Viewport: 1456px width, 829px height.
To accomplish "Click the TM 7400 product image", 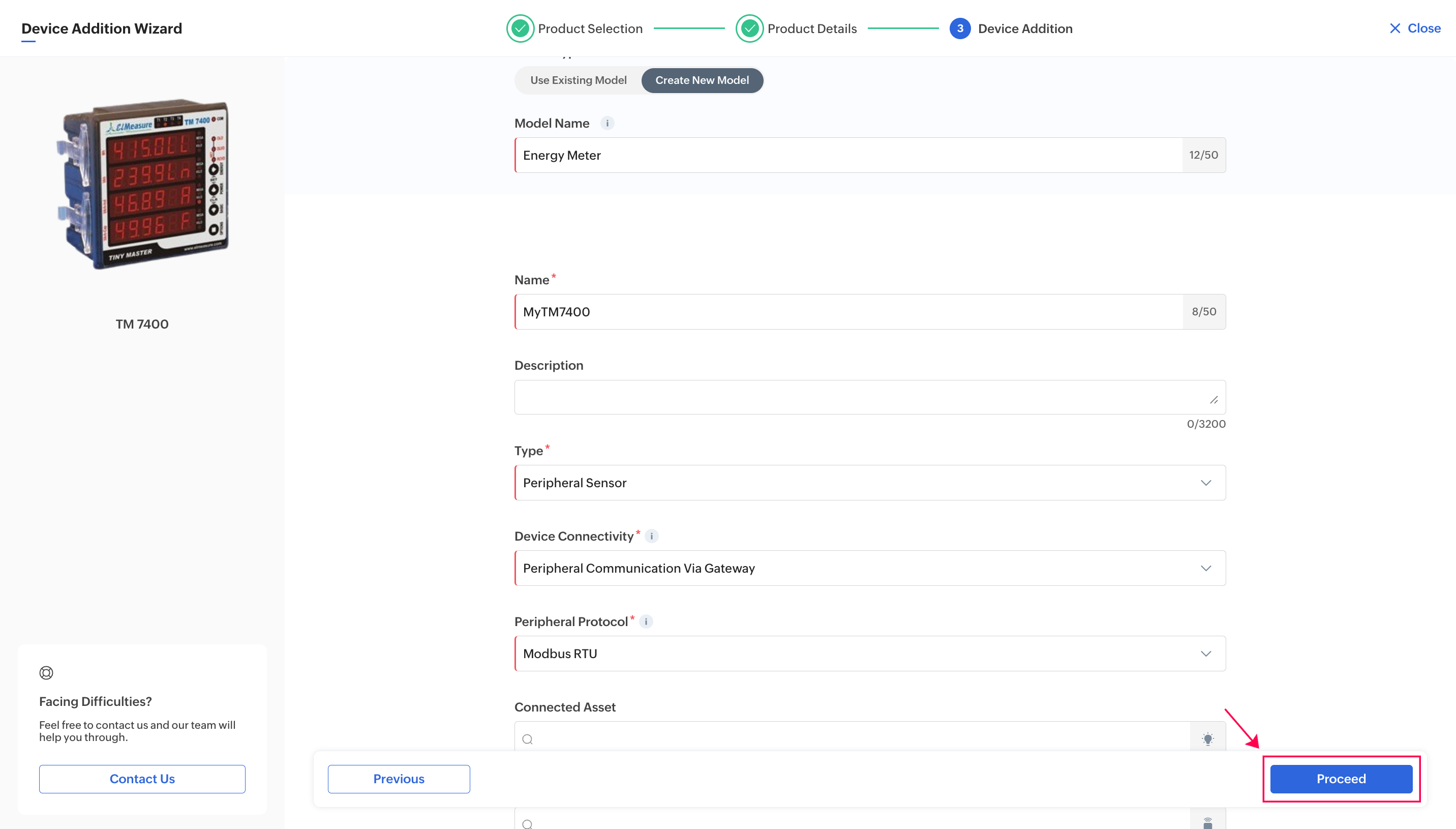I will coord(142,183).
